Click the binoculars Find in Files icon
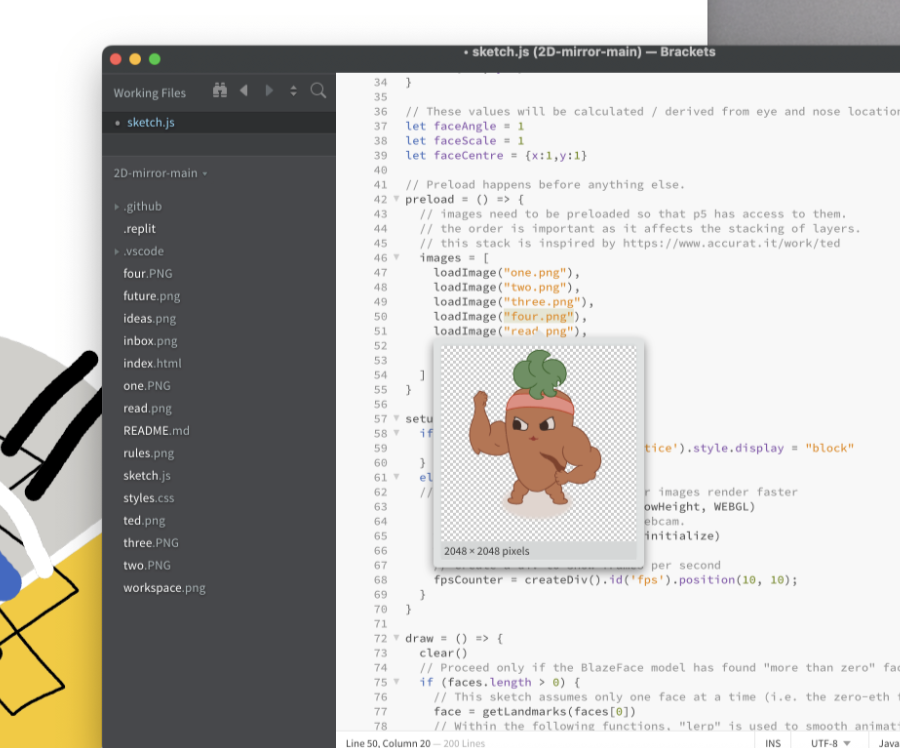Screen dimensions: 900x748 click(220, 91)
